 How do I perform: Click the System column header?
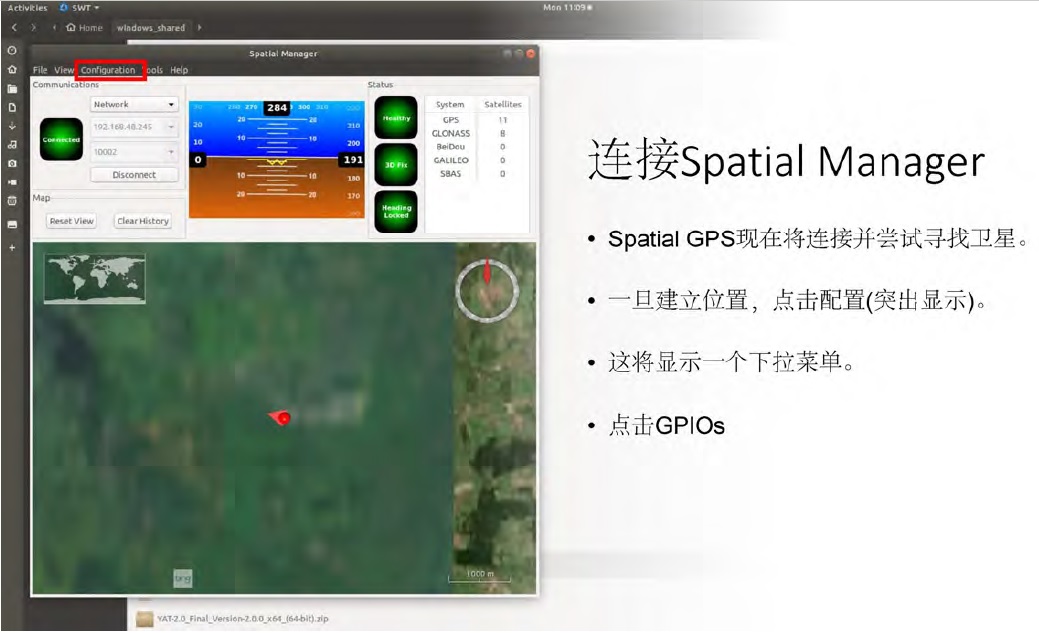[x=450, y=104]
